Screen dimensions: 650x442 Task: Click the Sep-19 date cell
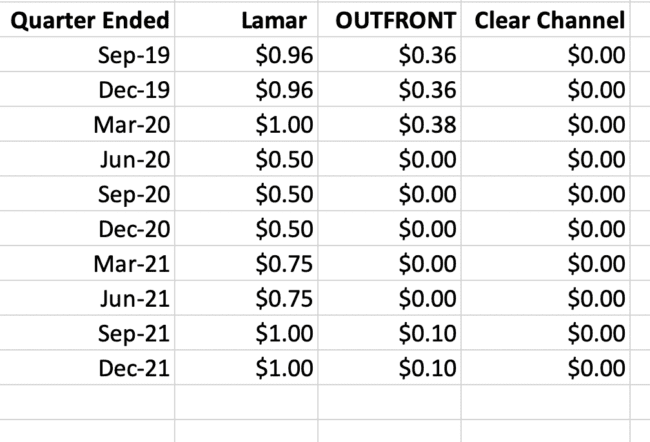point(134,55)
